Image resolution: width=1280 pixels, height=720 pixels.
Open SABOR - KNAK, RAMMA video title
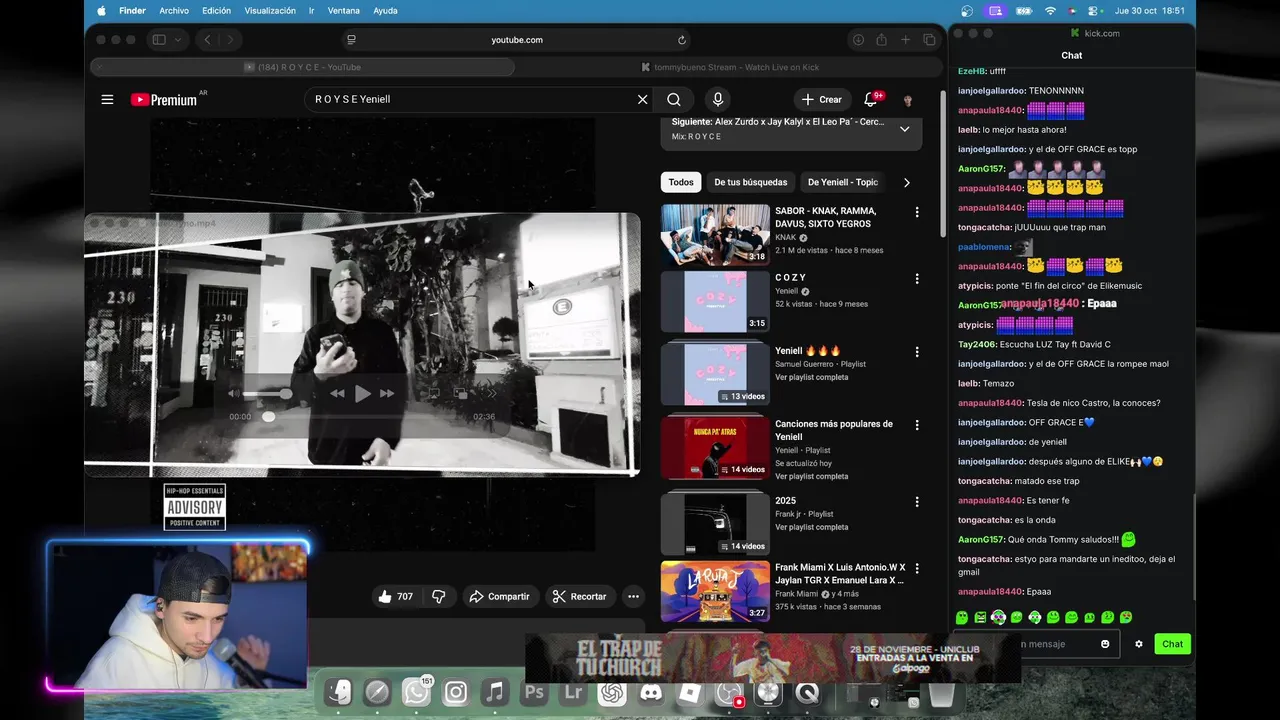[825, 217]
